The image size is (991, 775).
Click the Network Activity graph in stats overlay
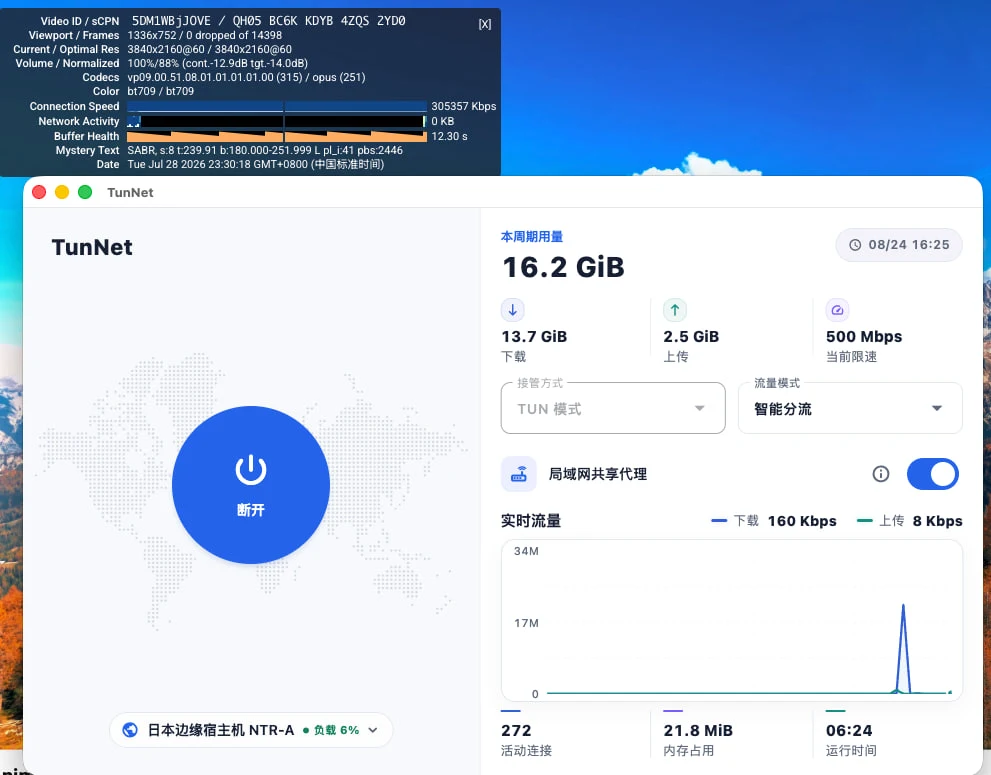277,121
